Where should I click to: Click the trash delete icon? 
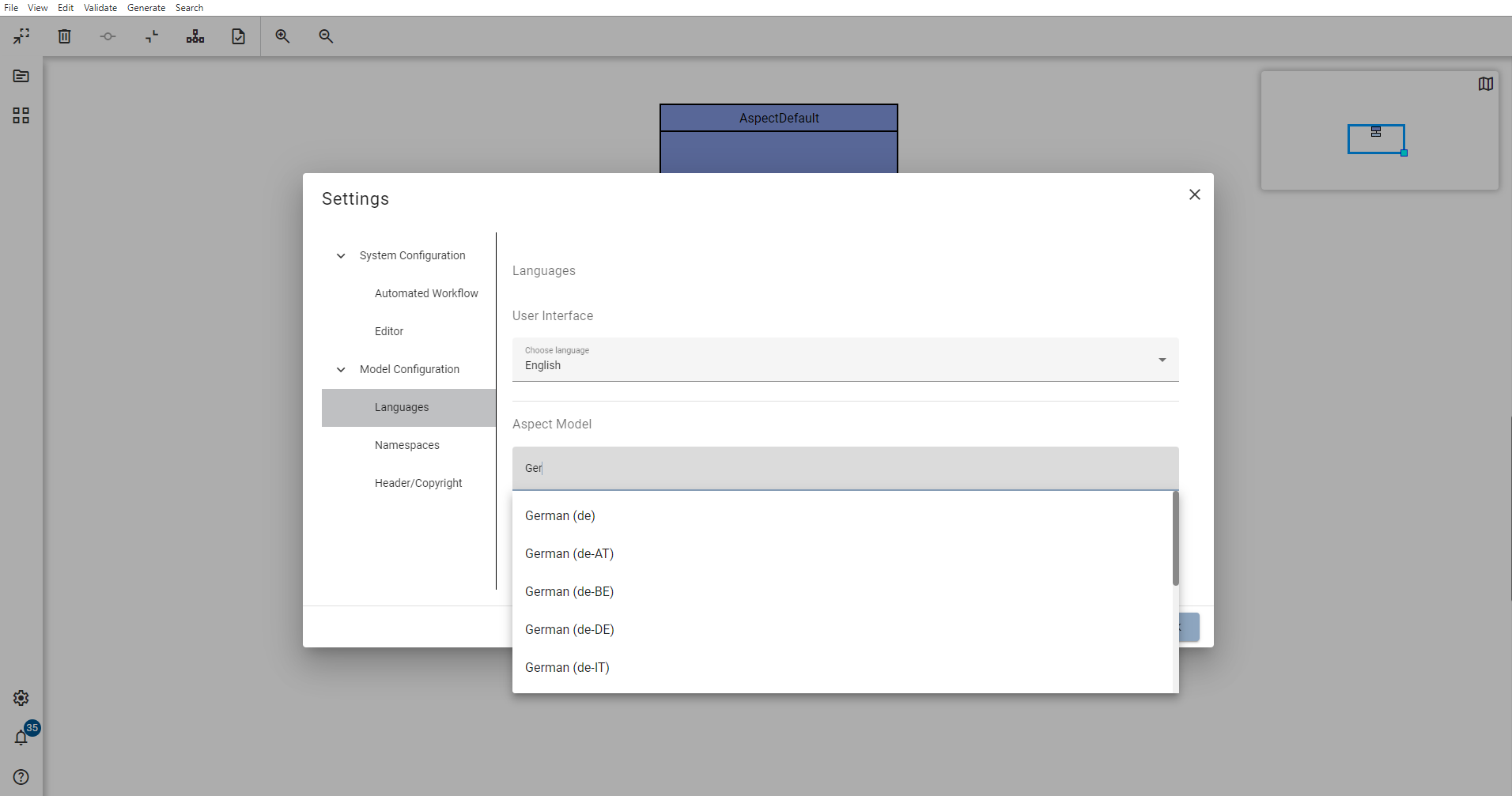pos(65,36)
